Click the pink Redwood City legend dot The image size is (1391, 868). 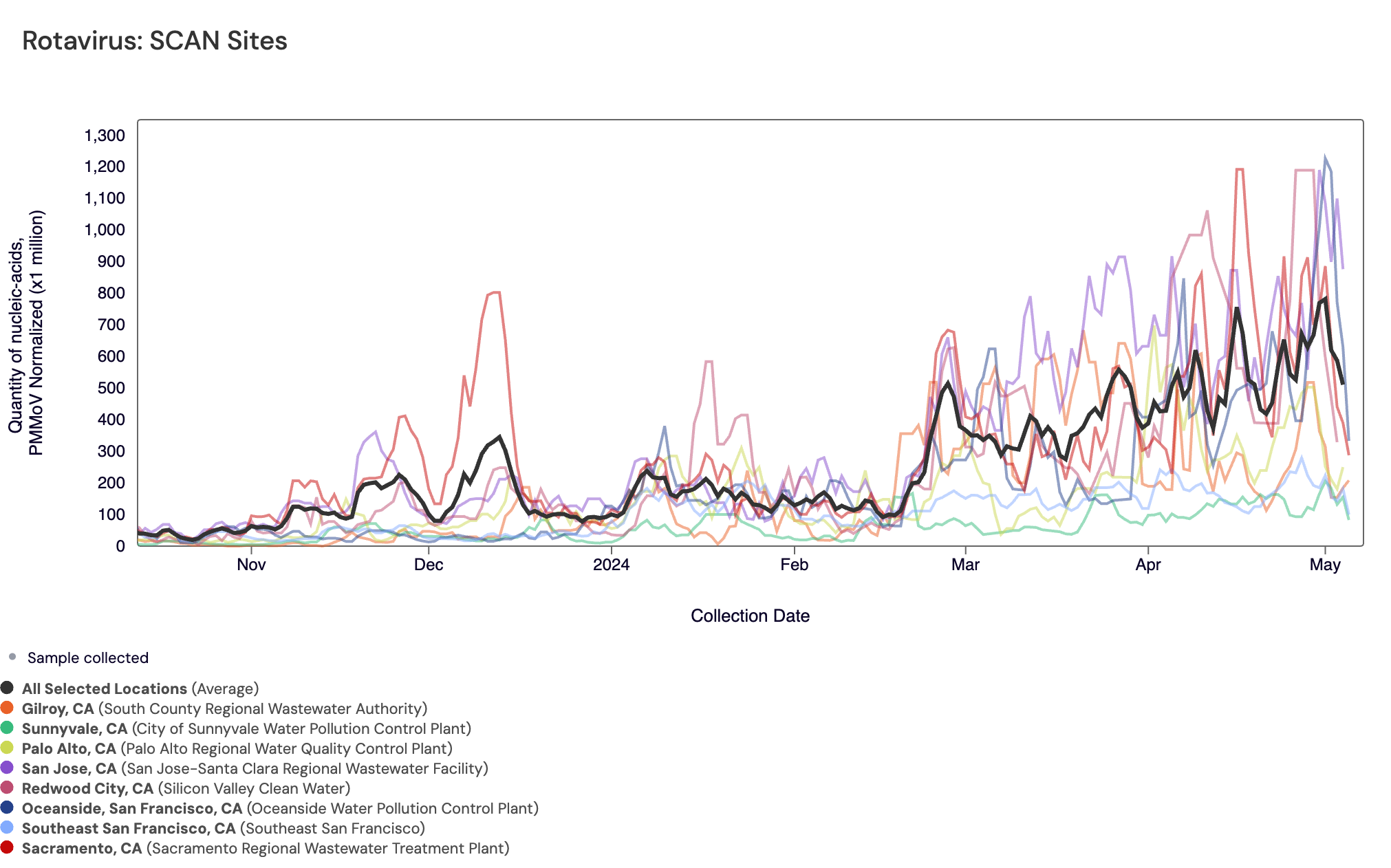point(7,788)
